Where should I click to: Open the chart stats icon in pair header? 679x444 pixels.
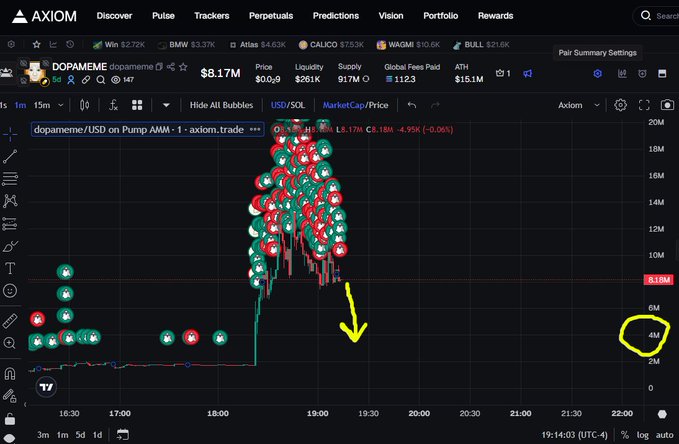tap(622, 74)
